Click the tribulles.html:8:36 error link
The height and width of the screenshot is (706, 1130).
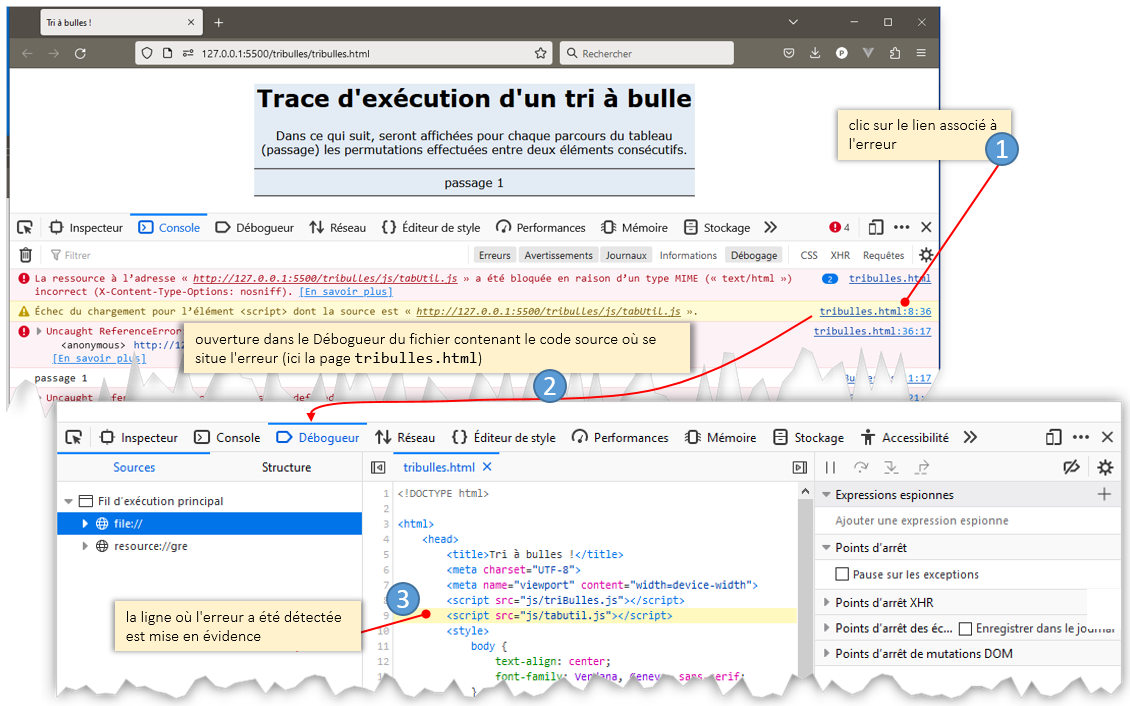pos(875,311)
